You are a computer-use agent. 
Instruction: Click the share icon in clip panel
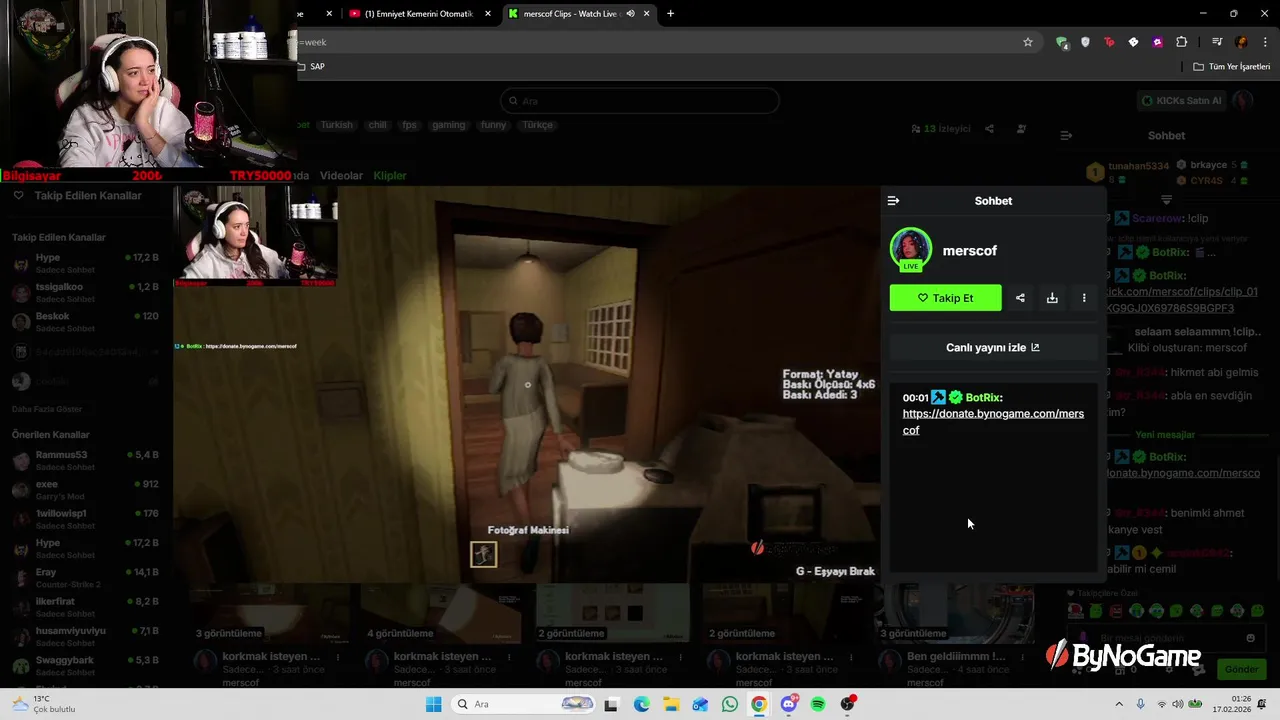[x=1020, y=298]
